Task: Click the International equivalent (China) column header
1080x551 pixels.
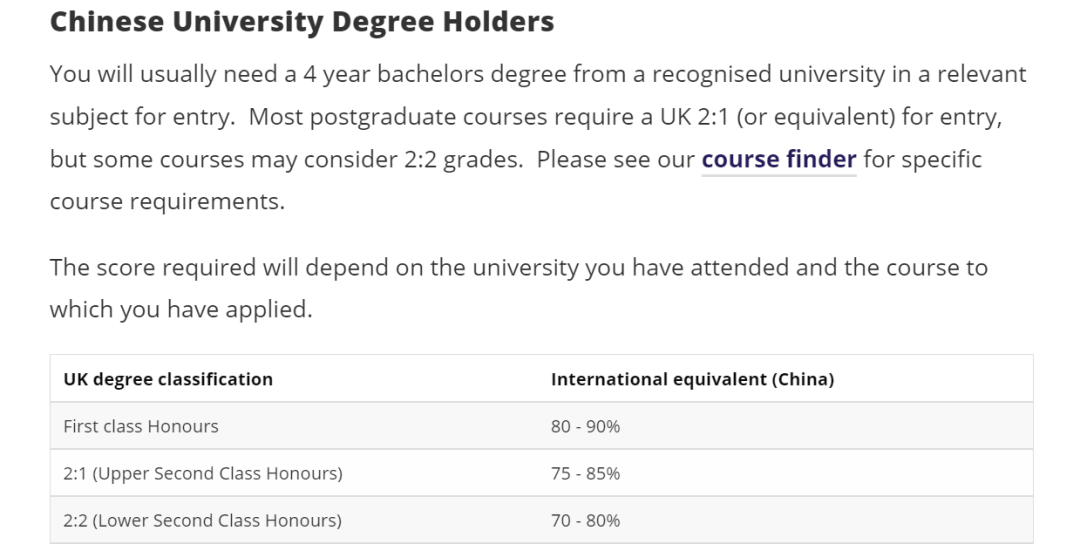Action: [692, 380]
